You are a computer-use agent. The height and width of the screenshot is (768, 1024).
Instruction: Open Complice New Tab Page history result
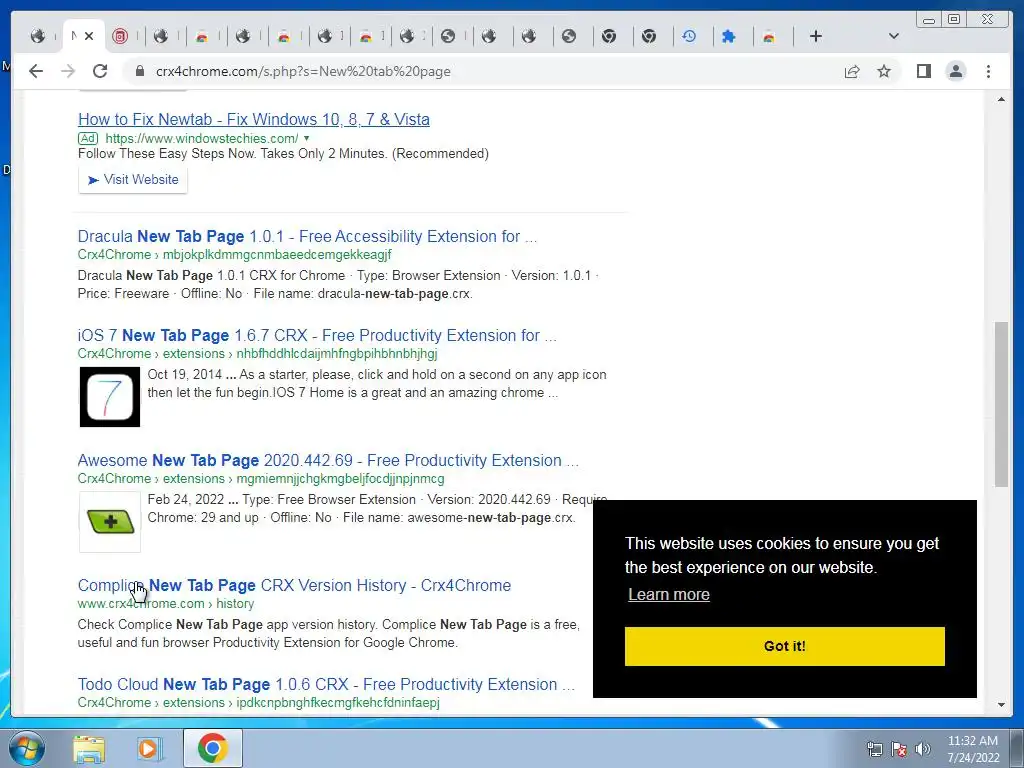[294, 586]
